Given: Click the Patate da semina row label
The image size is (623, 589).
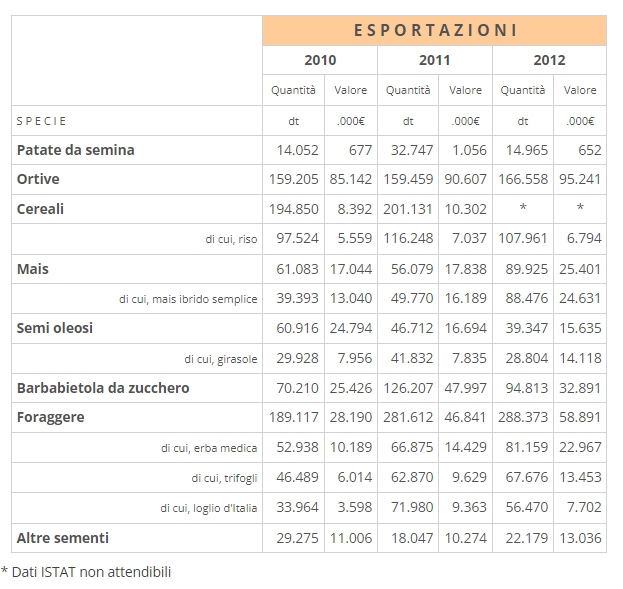Looking at the screenshot, I should tap(76, 150).
